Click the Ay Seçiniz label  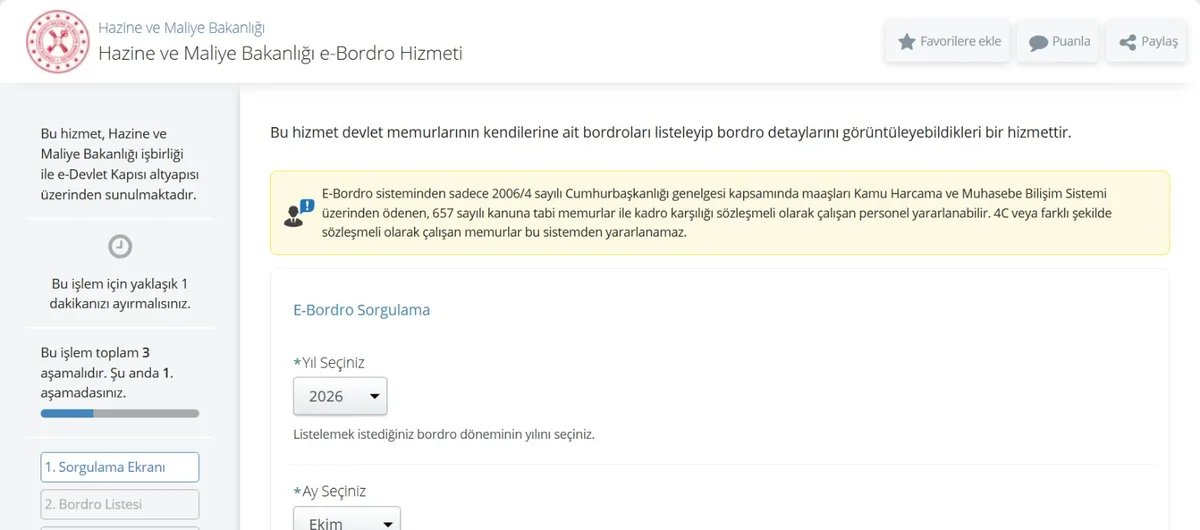pyautogui.click(x=330, y=491)
